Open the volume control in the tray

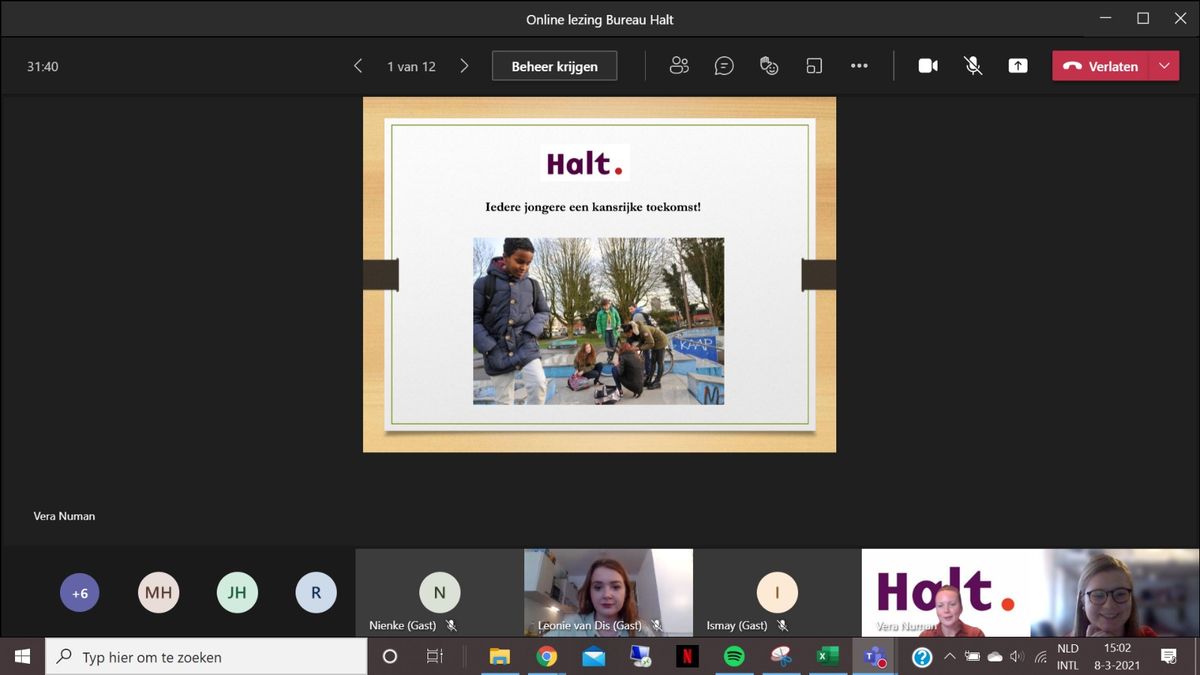pos(1017,656)
